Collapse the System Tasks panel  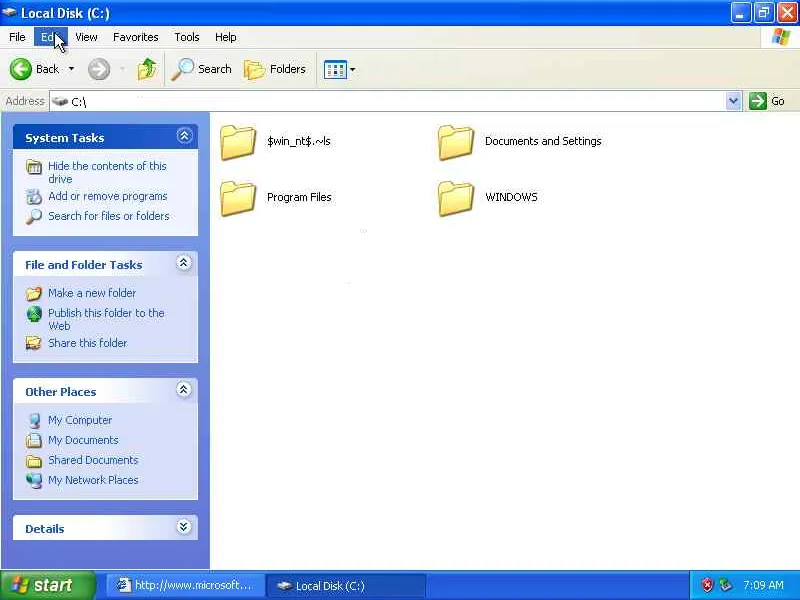[184, 136]
